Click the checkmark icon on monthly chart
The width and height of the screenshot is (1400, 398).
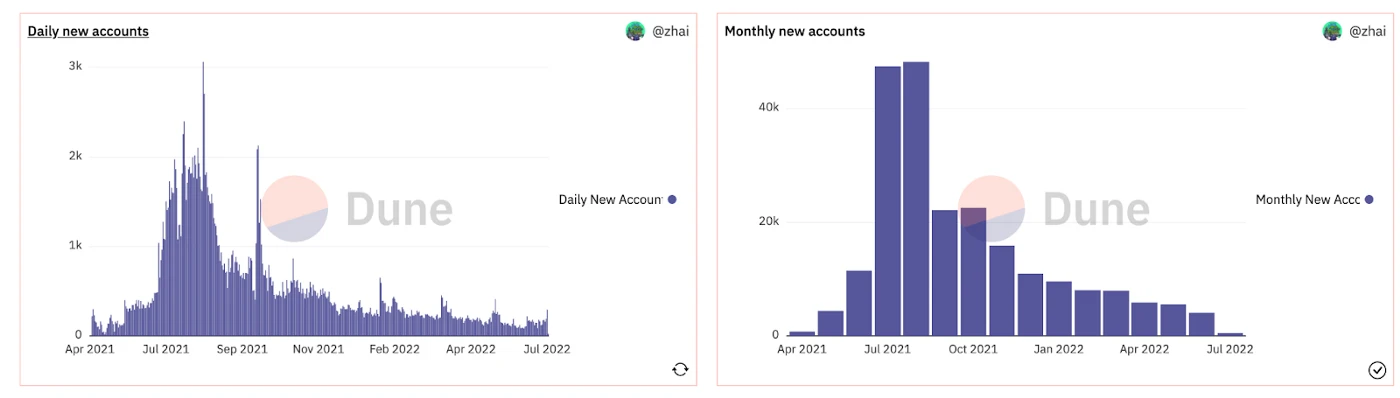[x=1377, y=370]
